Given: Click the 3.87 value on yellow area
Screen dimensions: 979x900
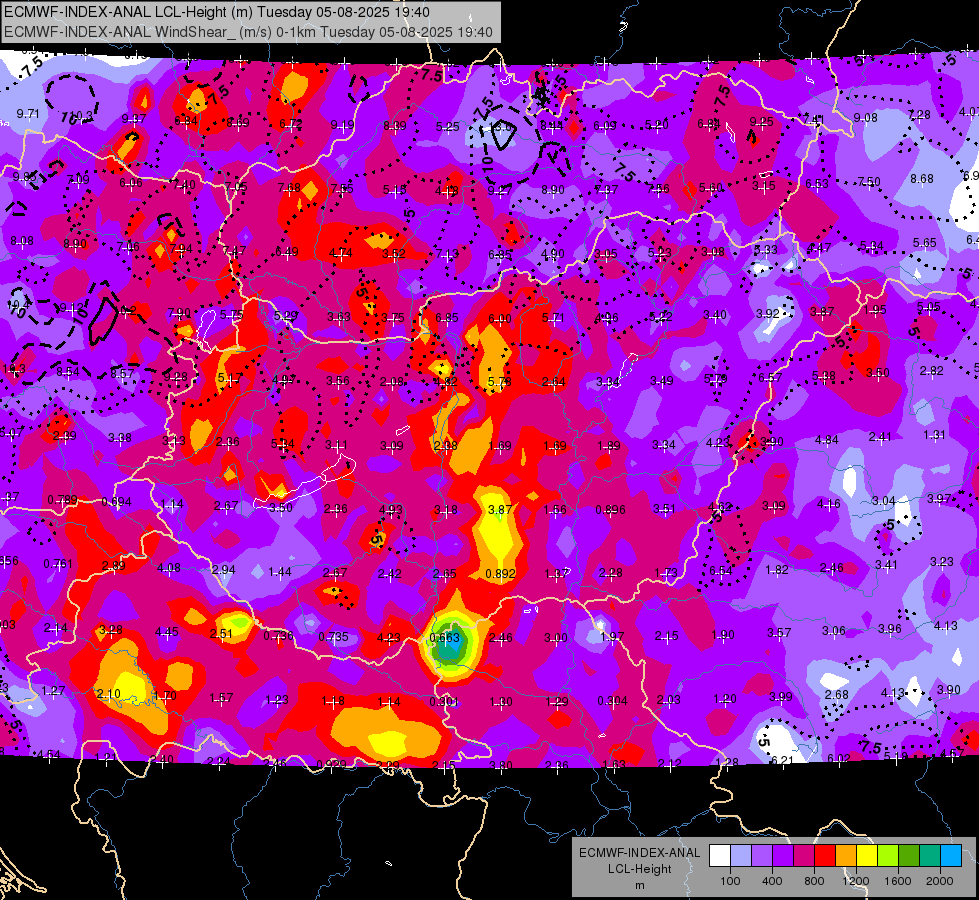Looking at the screenshot, I should pos(500,510).
